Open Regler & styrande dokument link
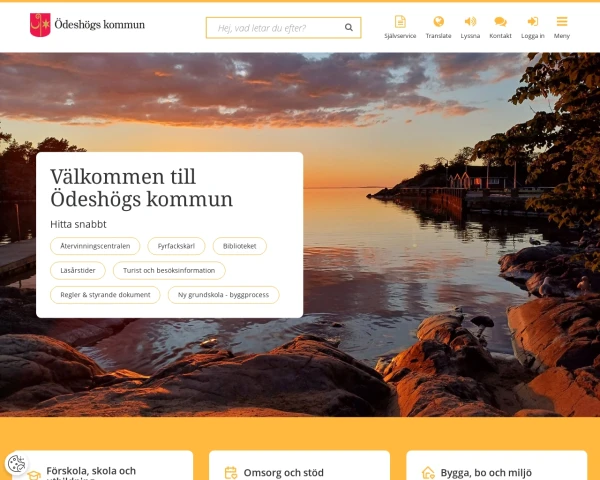The width and height of the screenshot is (600, 480). (x=105, y=295)
